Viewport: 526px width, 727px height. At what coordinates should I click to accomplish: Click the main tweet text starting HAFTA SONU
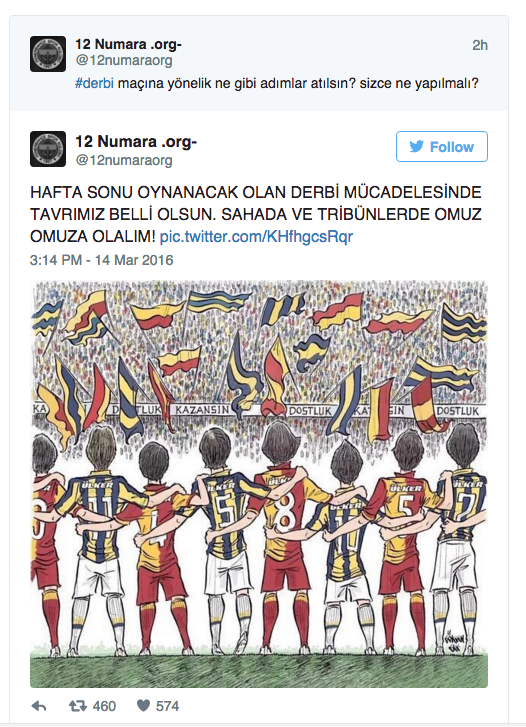256,214
